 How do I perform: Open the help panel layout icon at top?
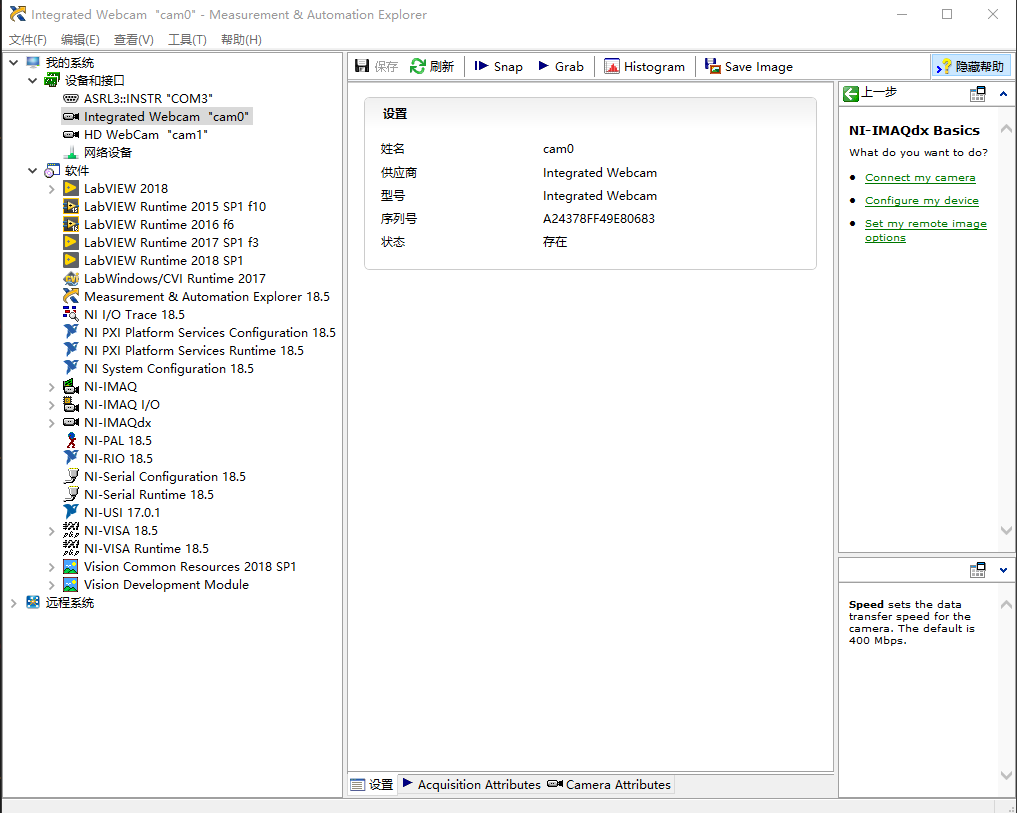point(977,94)
